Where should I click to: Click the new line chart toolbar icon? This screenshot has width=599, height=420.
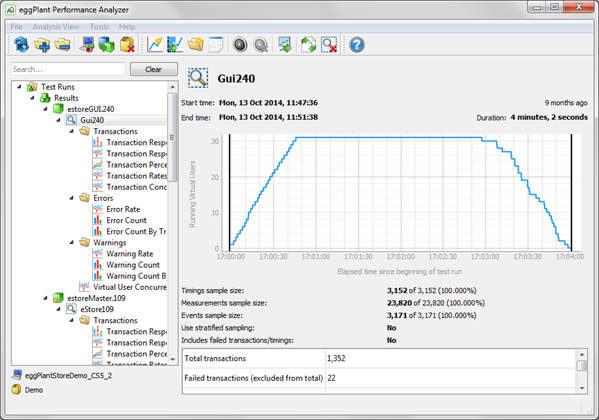[x=155, y=45]
